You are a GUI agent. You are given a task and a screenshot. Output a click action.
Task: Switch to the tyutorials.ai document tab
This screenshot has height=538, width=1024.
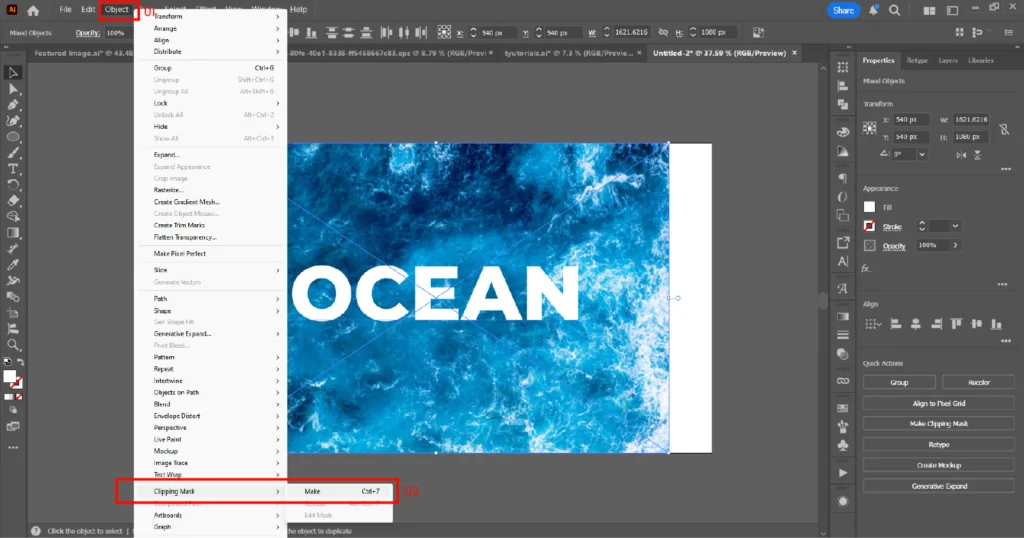tap(568, 54)
